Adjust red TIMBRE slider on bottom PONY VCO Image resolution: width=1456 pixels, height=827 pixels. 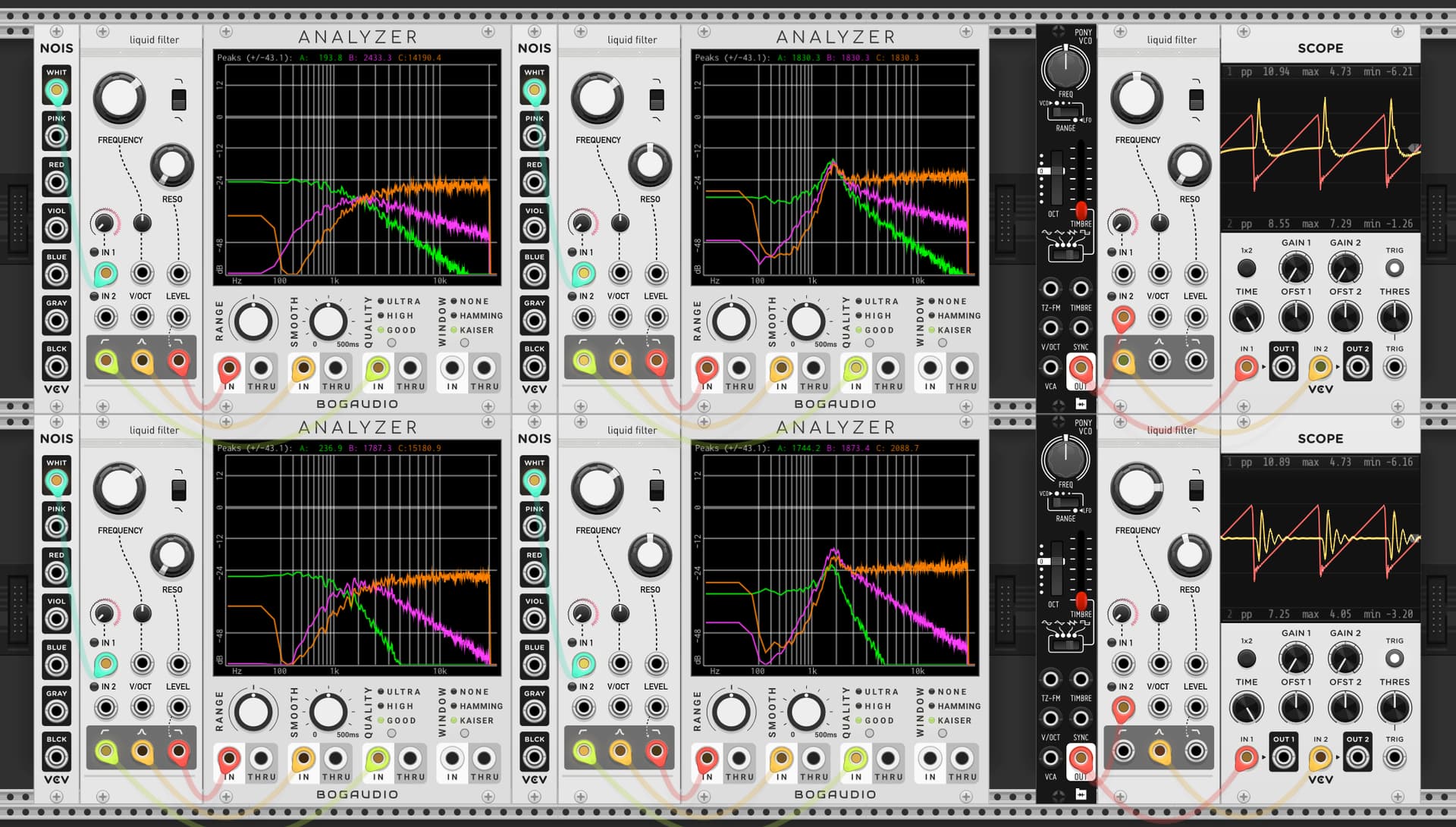pos(1081,601)
